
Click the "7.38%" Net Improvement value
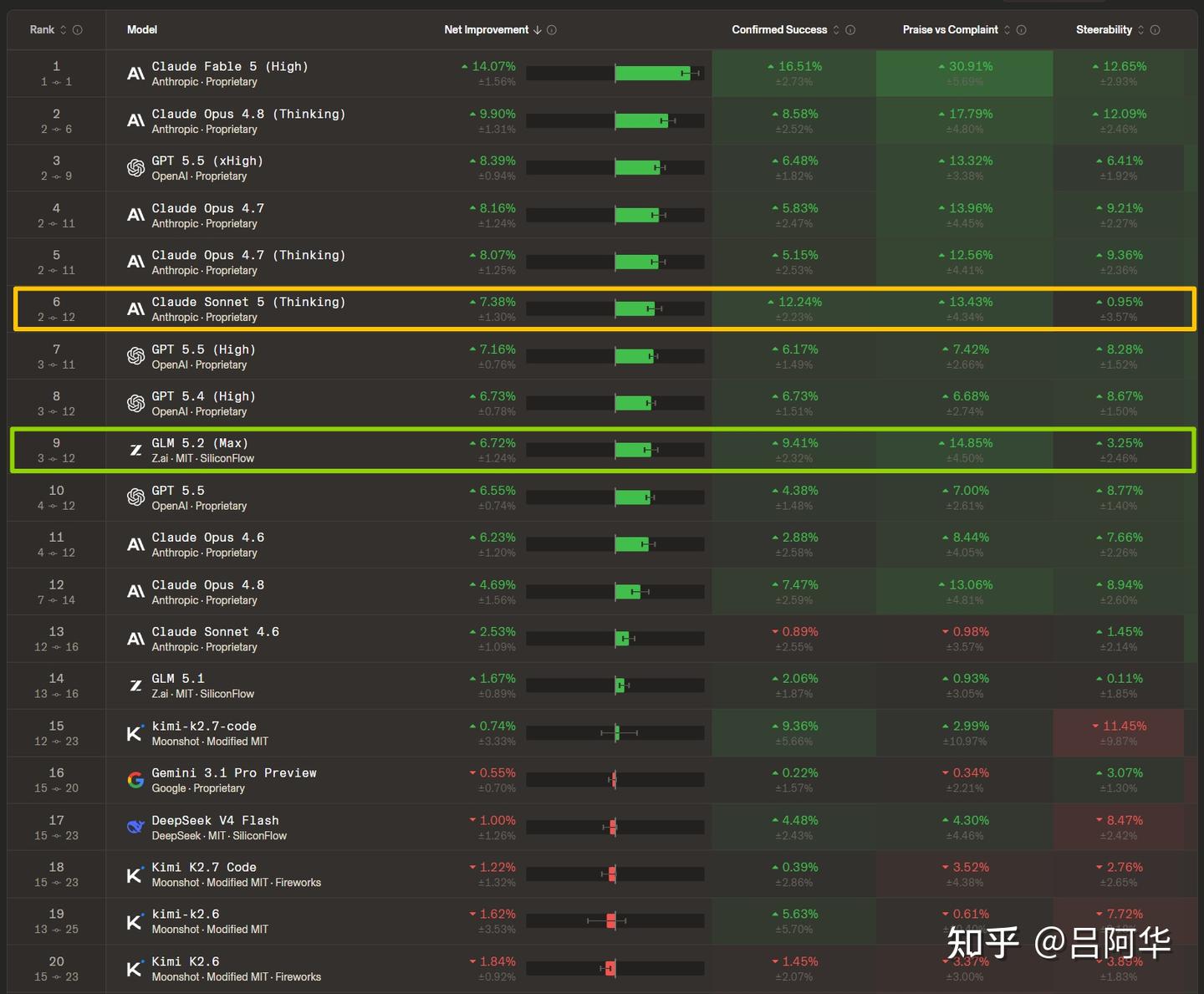[497, 302]
